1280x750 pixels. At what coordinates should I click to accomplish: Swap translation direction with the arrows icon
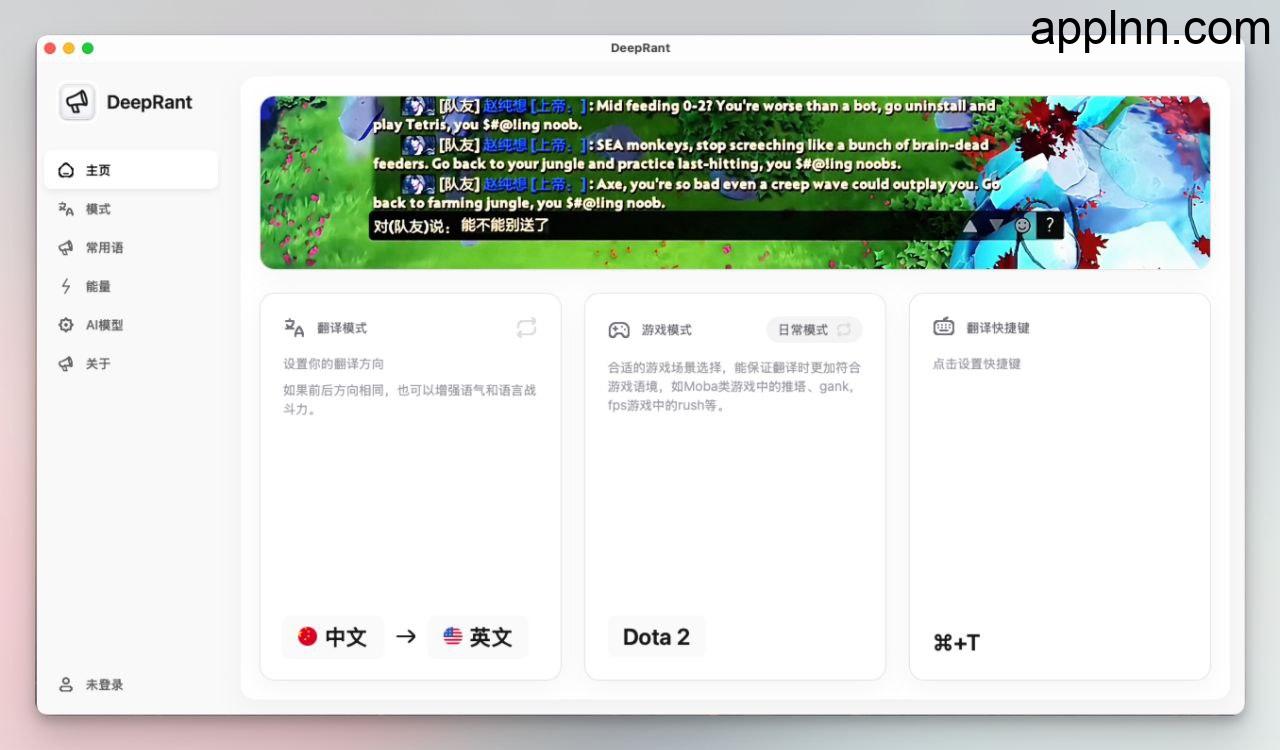pos(527,328)
